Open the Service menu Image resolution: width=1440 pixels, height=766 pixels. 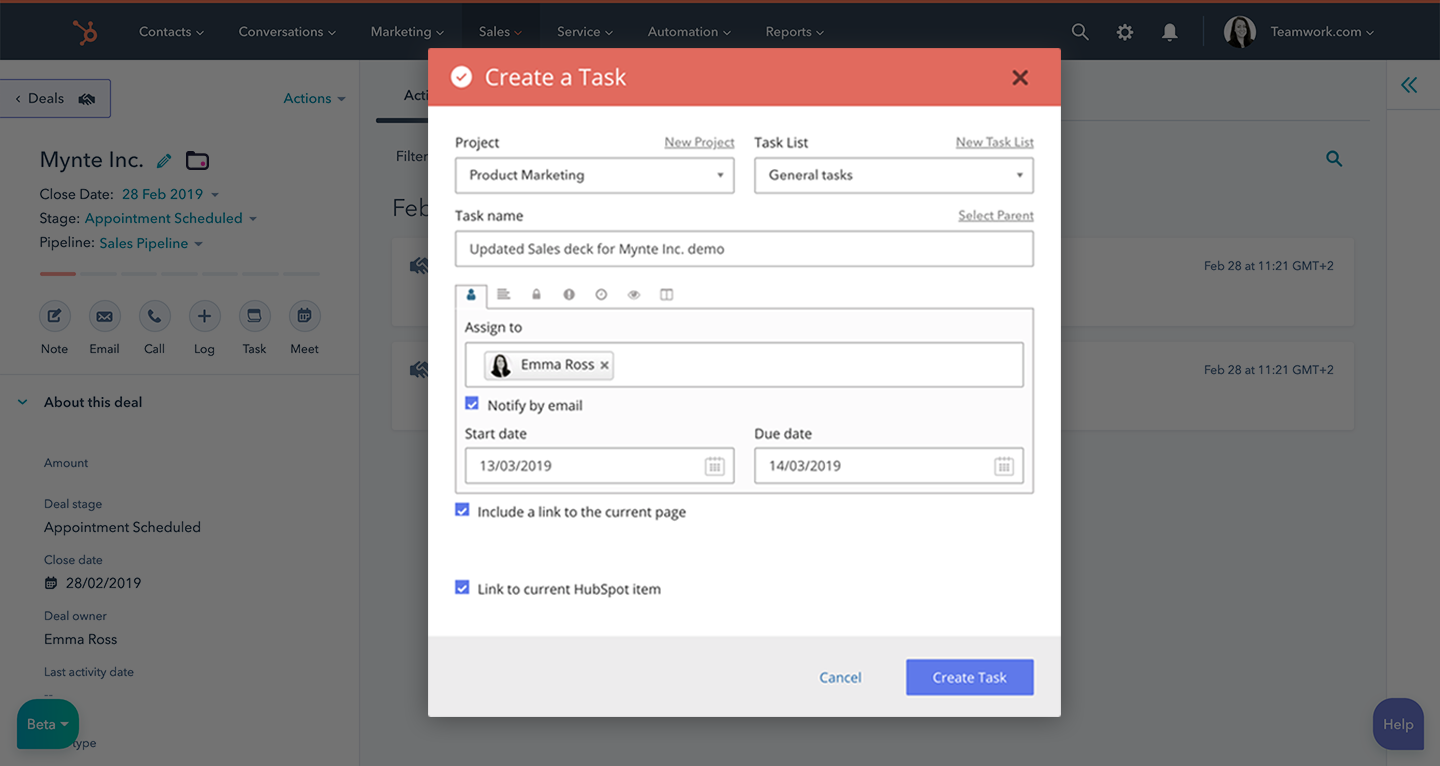(585, 32)
